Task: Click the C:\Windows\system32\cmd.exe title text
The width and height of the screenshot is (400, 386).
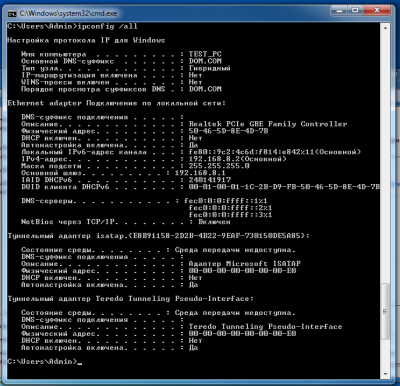Action: coord(68,14)
